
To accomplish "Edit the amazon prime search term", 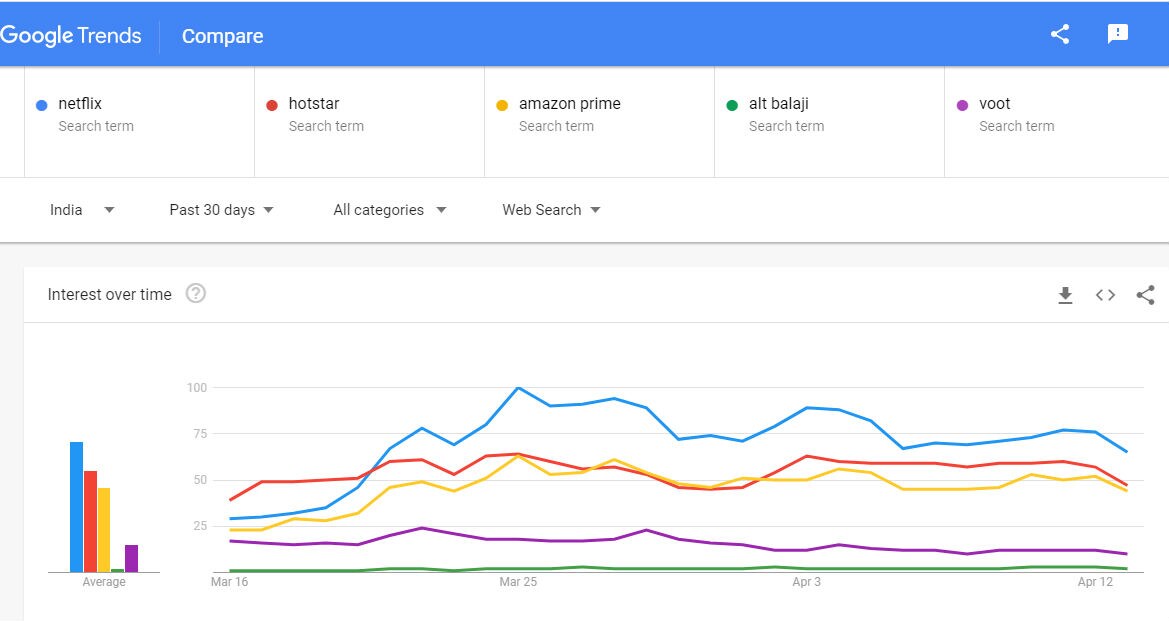I will [x=569, y=104].
